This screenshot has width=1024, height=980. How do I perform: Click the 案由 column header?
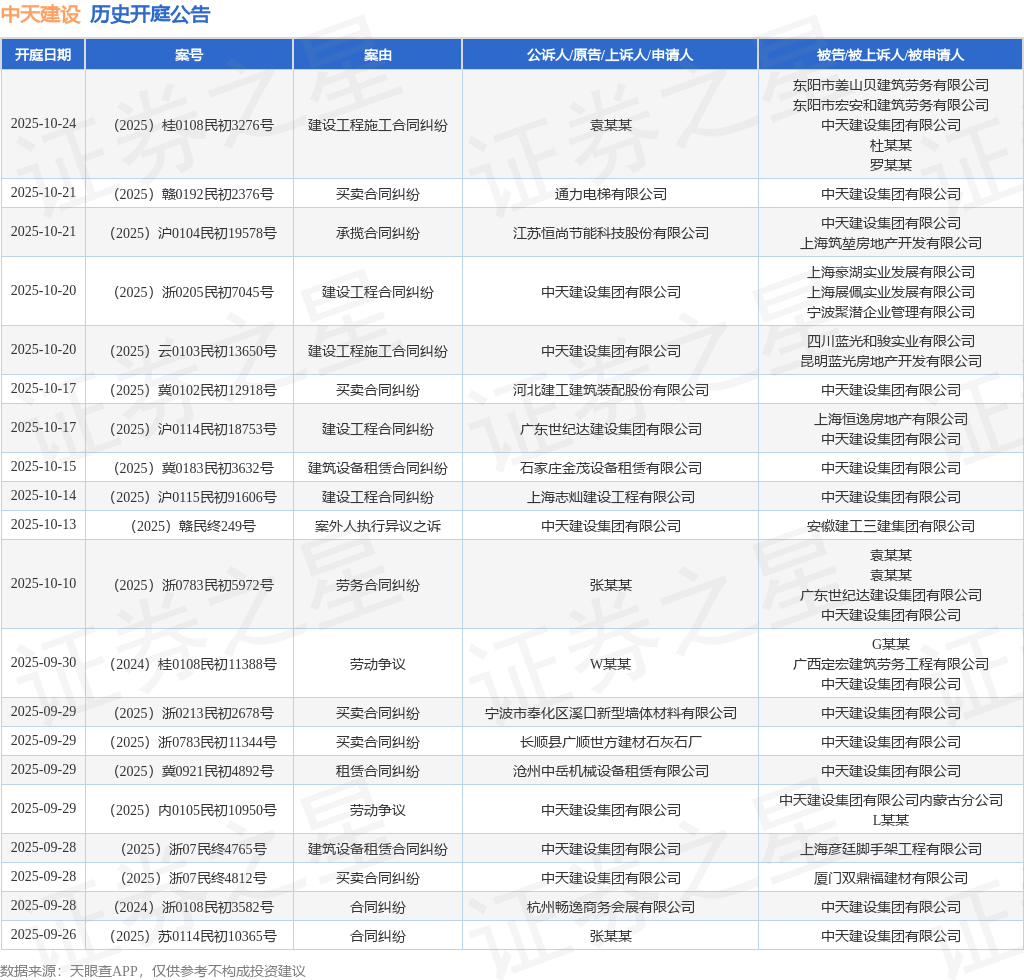click(x=377, y=55)
